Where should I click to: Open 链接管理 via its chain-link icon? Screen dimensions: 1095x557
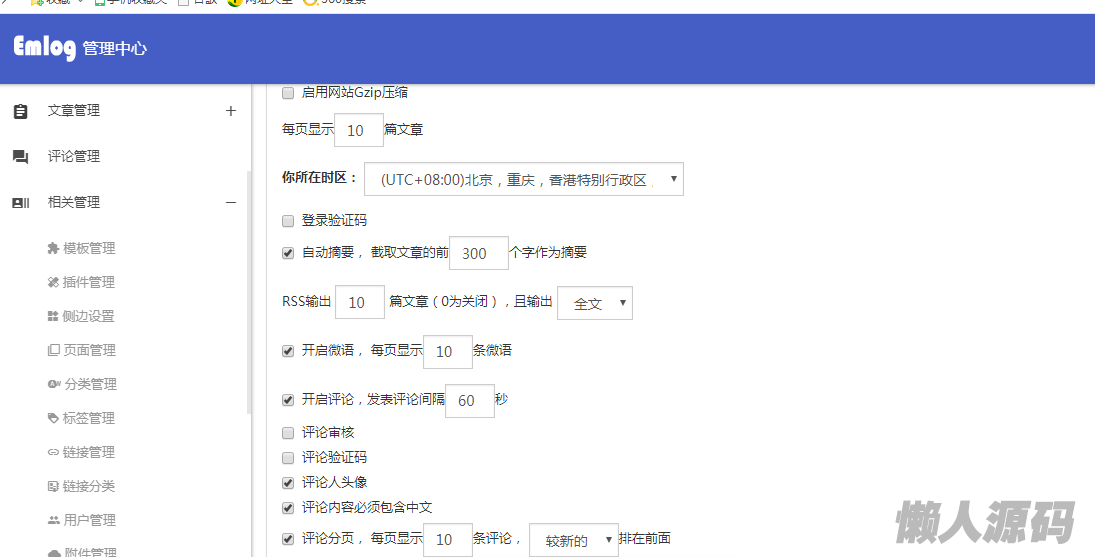click(x=53, y=452)
